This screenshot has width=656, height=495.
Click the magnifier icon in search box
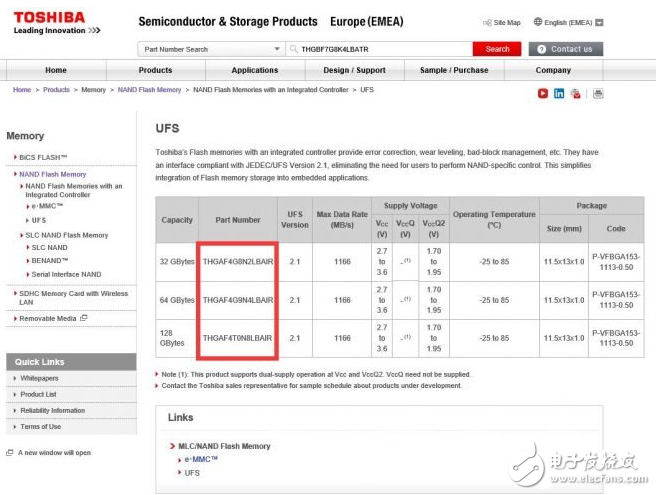tap(293, 49)
